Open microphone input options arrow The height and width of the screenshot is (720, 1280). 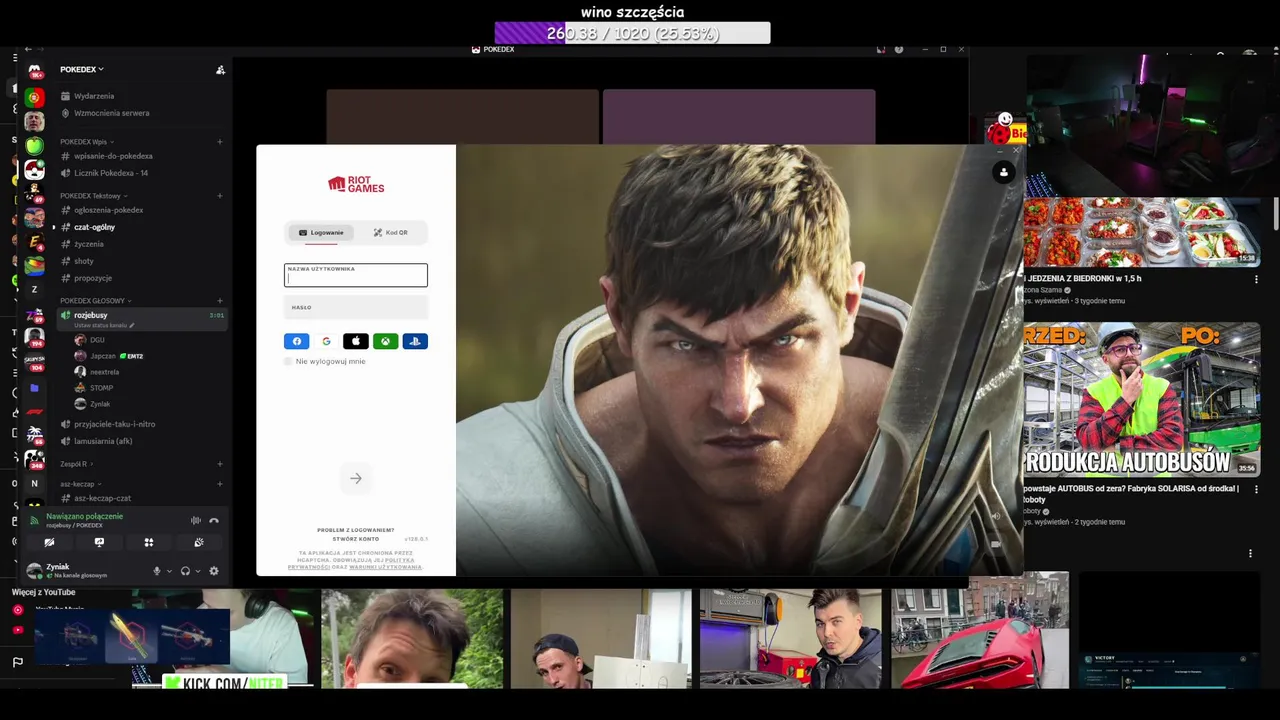tap(168, 571)
